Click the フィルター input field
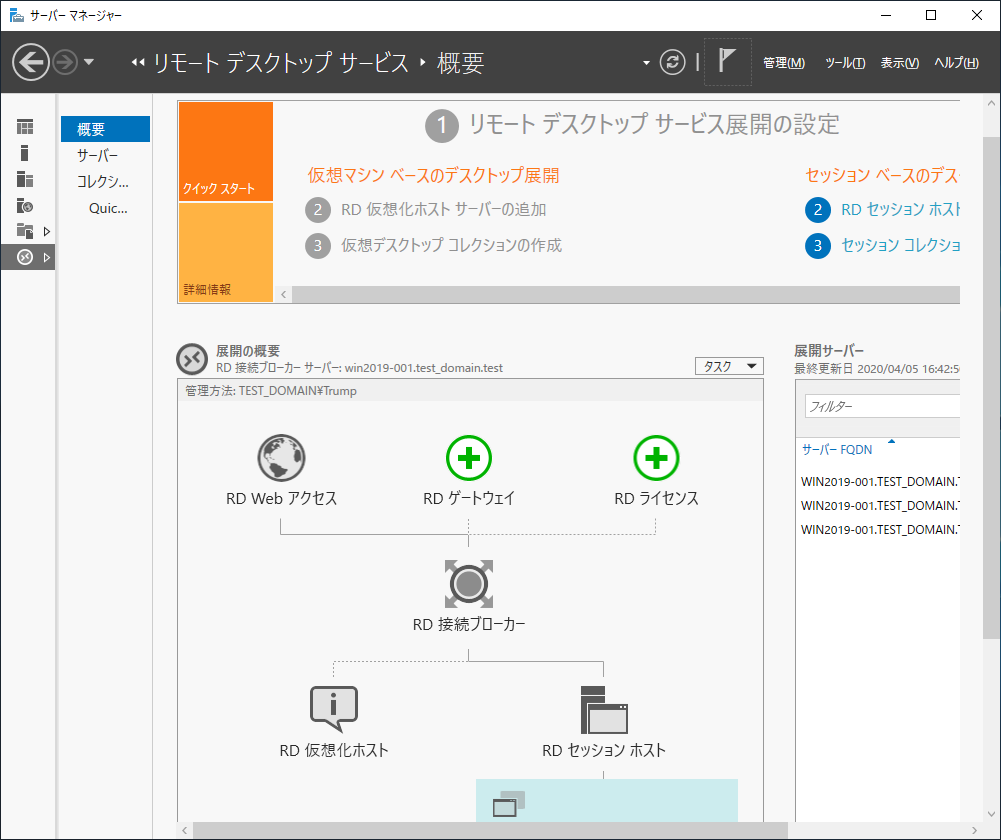 click(882, 406)
